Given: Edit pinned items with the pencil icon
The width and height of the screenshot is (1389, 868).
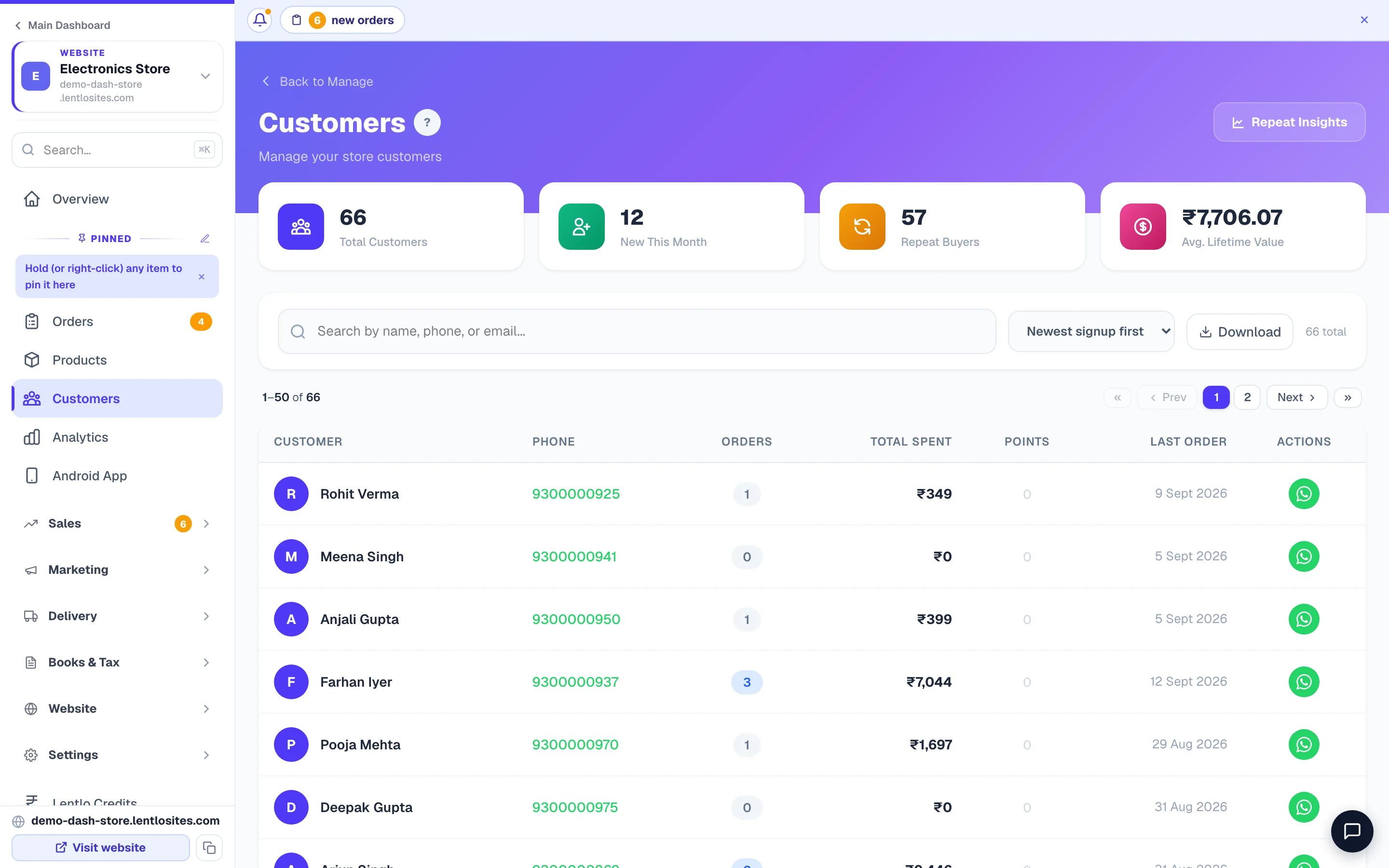Looking at the screenshot, I should pyautogui.click(x=205, y=238).
